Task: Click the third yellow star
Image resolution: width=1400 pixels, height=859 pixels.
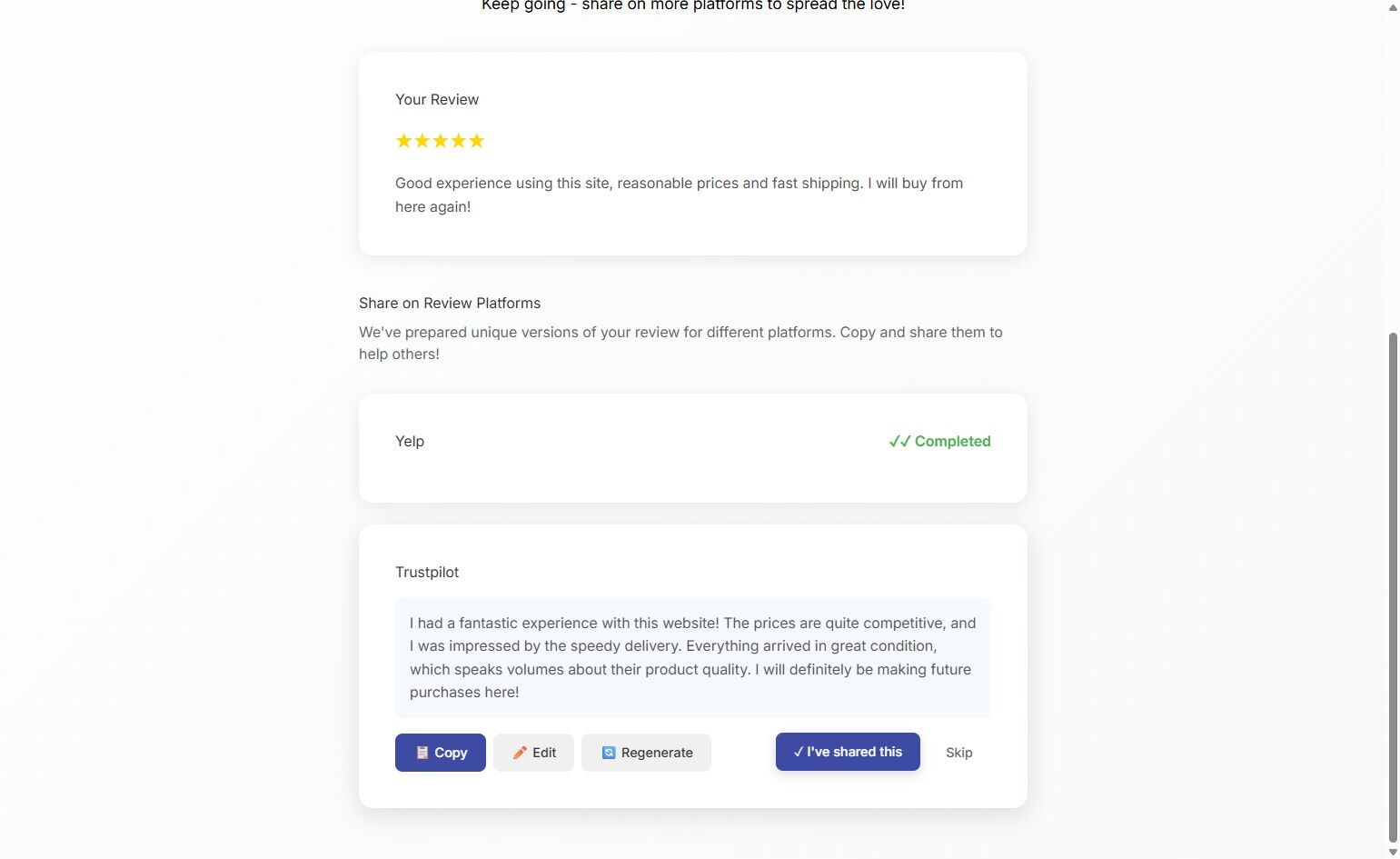Action: (x=441, y=141)
